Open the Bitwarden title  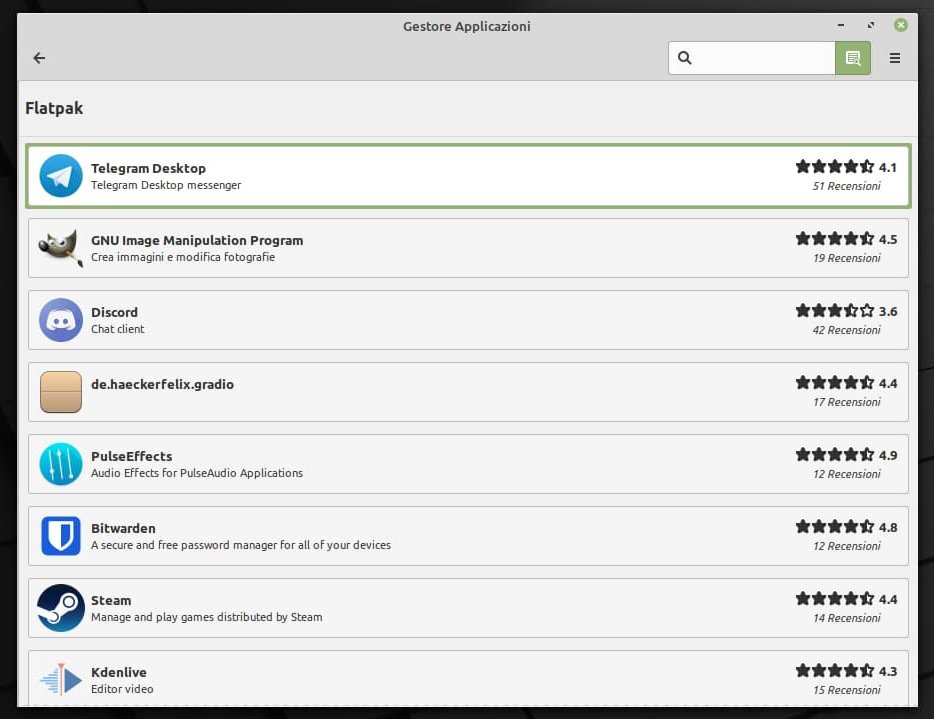[123, 528]
